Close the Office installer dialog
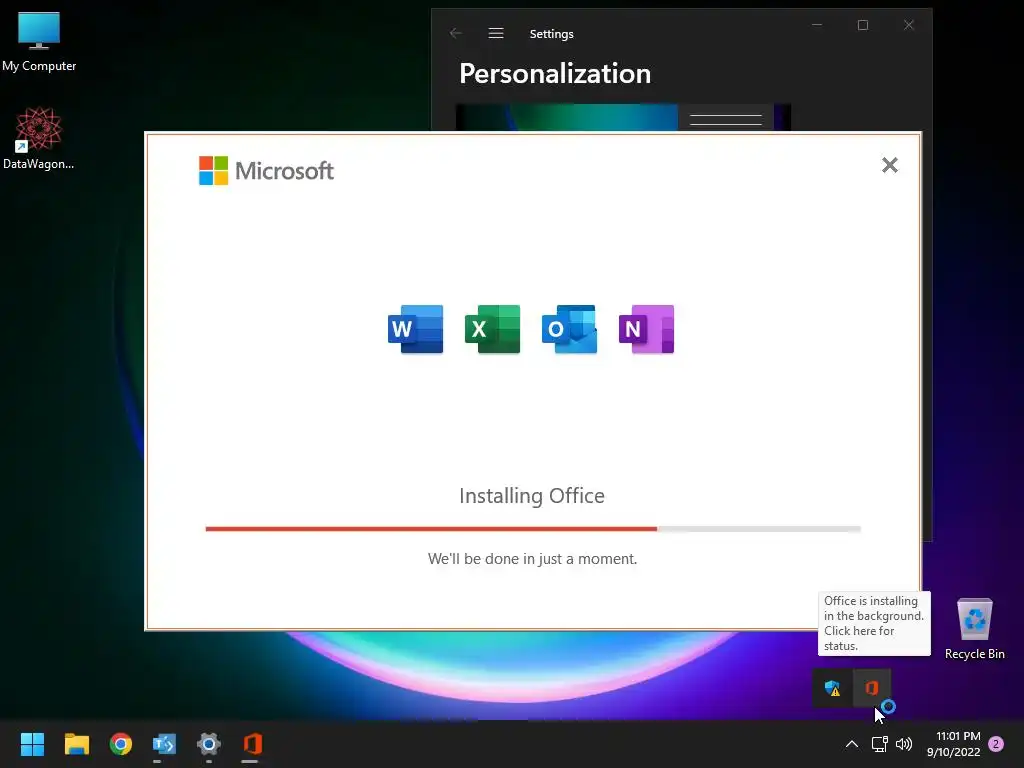This screenshot has width=1024, height=768. point(889,165)
